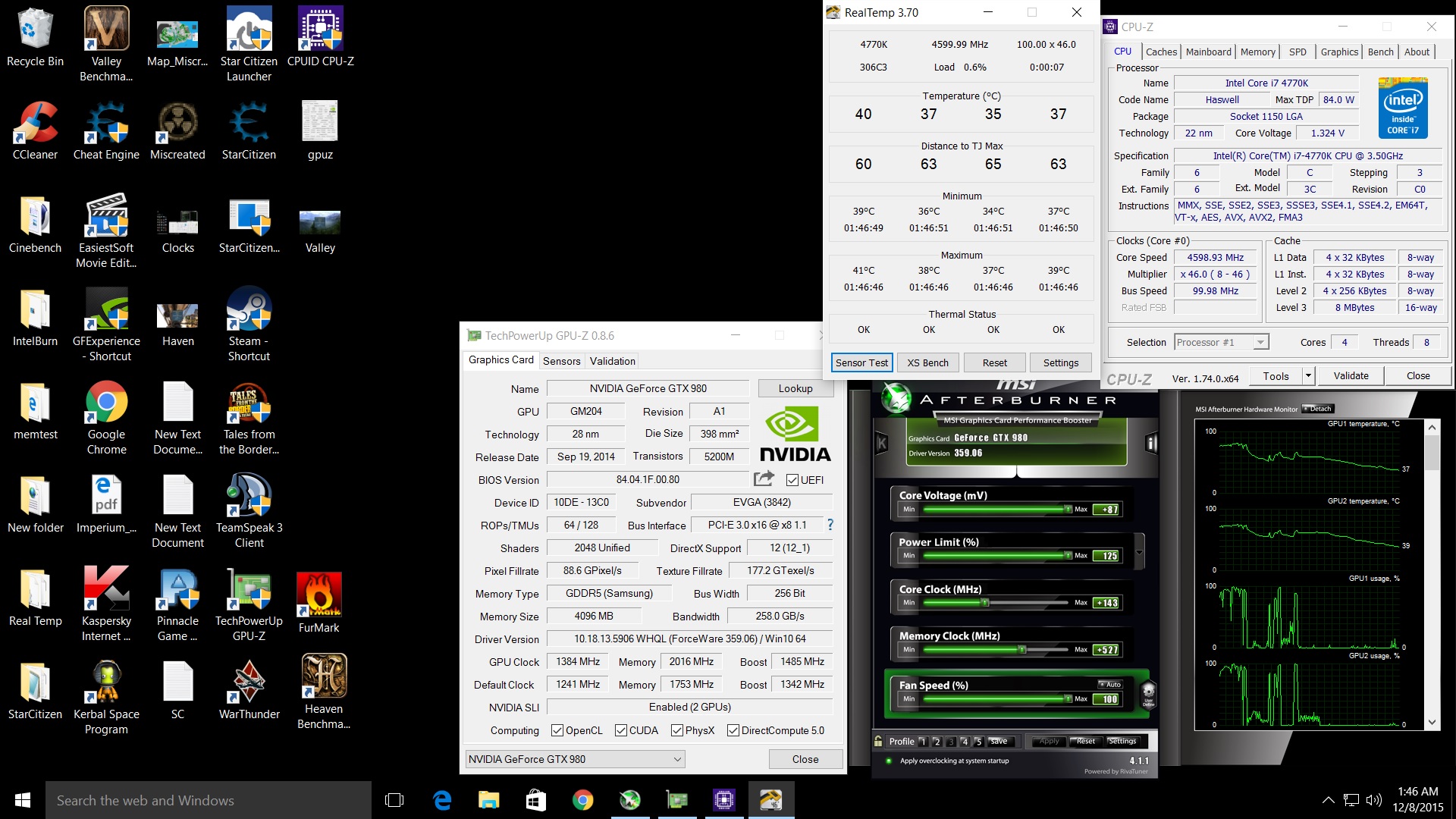The image size is (1456, 819).
Task: Click the User Define fan gear icon
Action: (1148, 694)
